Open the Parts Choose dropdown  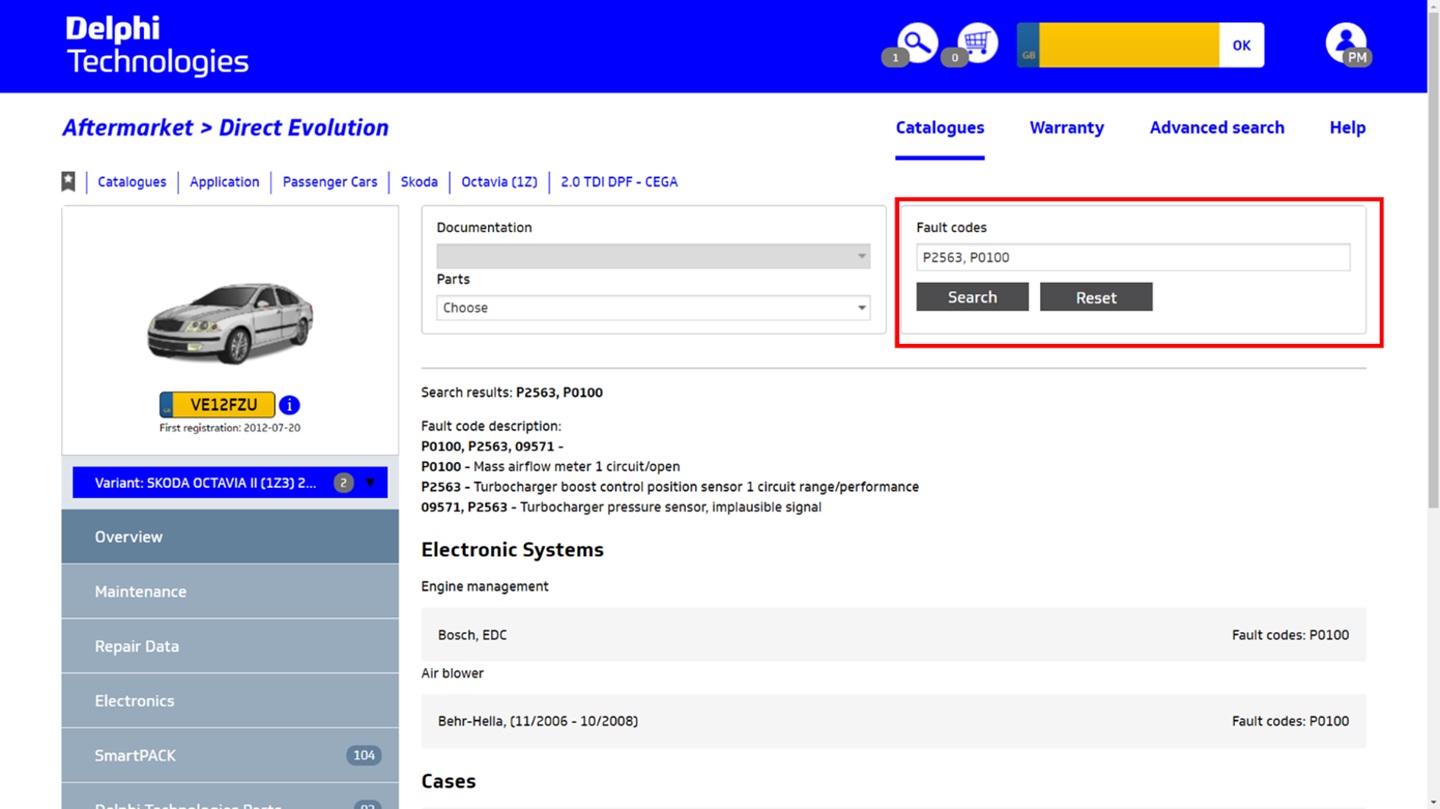coord(653,308)
